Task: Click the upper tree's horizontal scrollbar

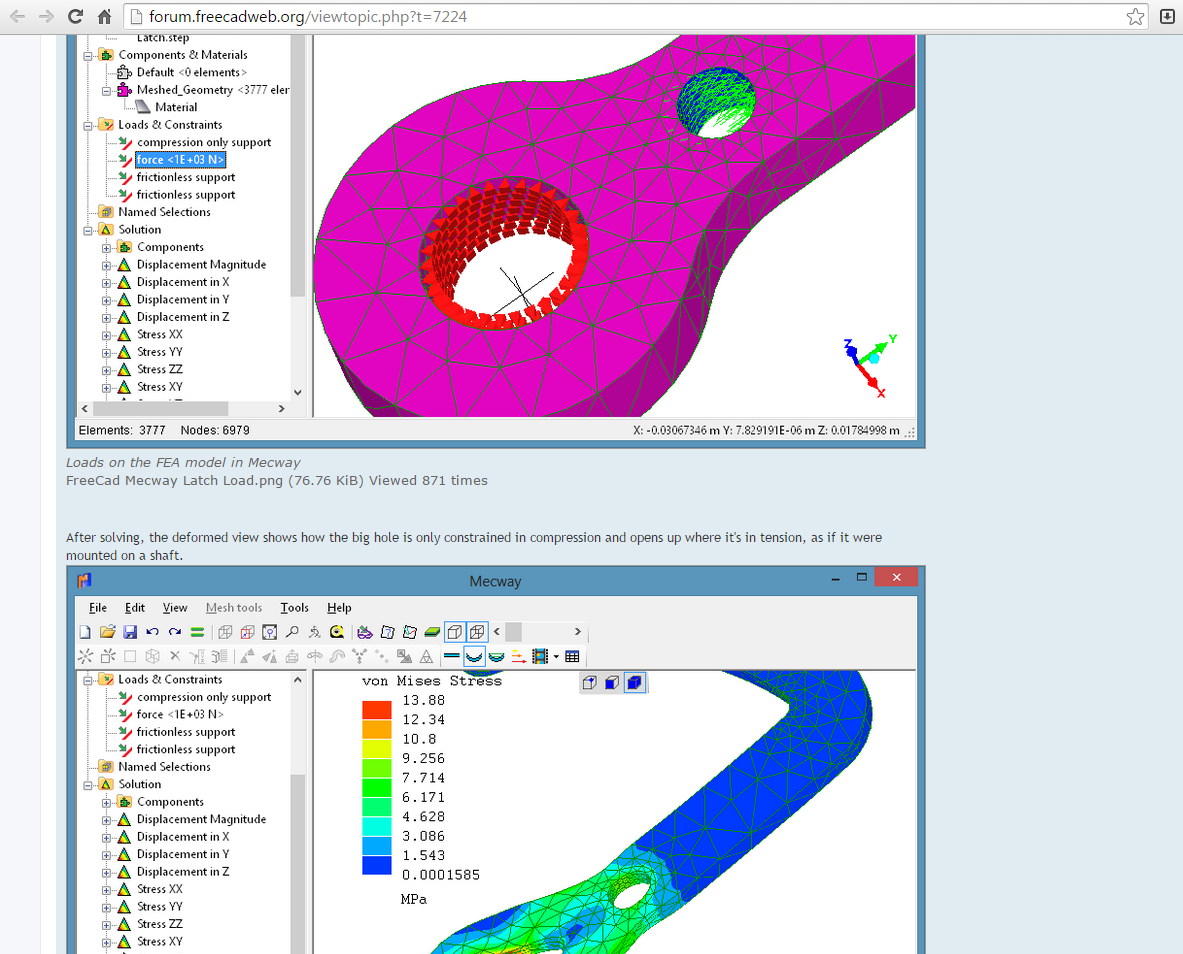Action: click(160, 408)
